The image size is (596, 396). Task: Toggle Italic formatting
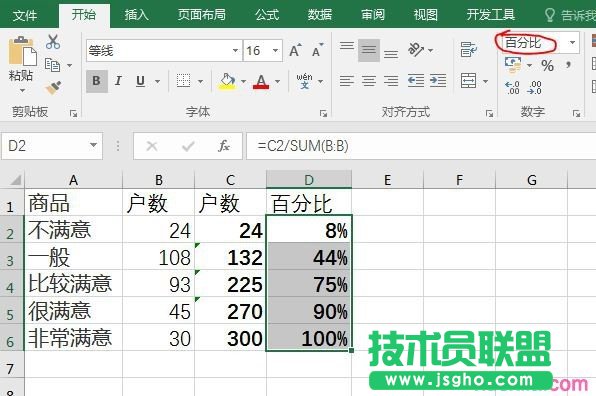click(x=118, y=81)
